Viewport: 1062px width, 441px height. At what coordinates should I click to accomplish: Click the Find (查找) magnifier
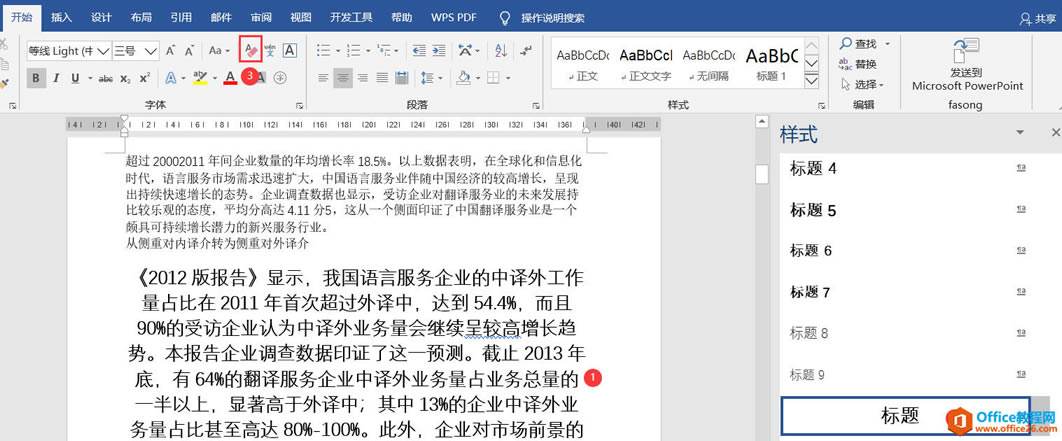point(846,44)
